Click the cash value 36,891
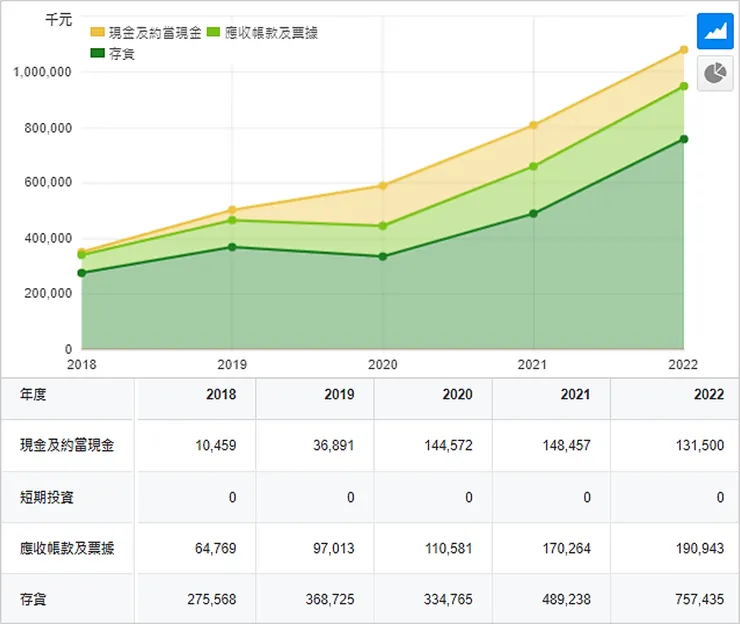The width and height of the screenshot is (740, 624). click(334, 445)
